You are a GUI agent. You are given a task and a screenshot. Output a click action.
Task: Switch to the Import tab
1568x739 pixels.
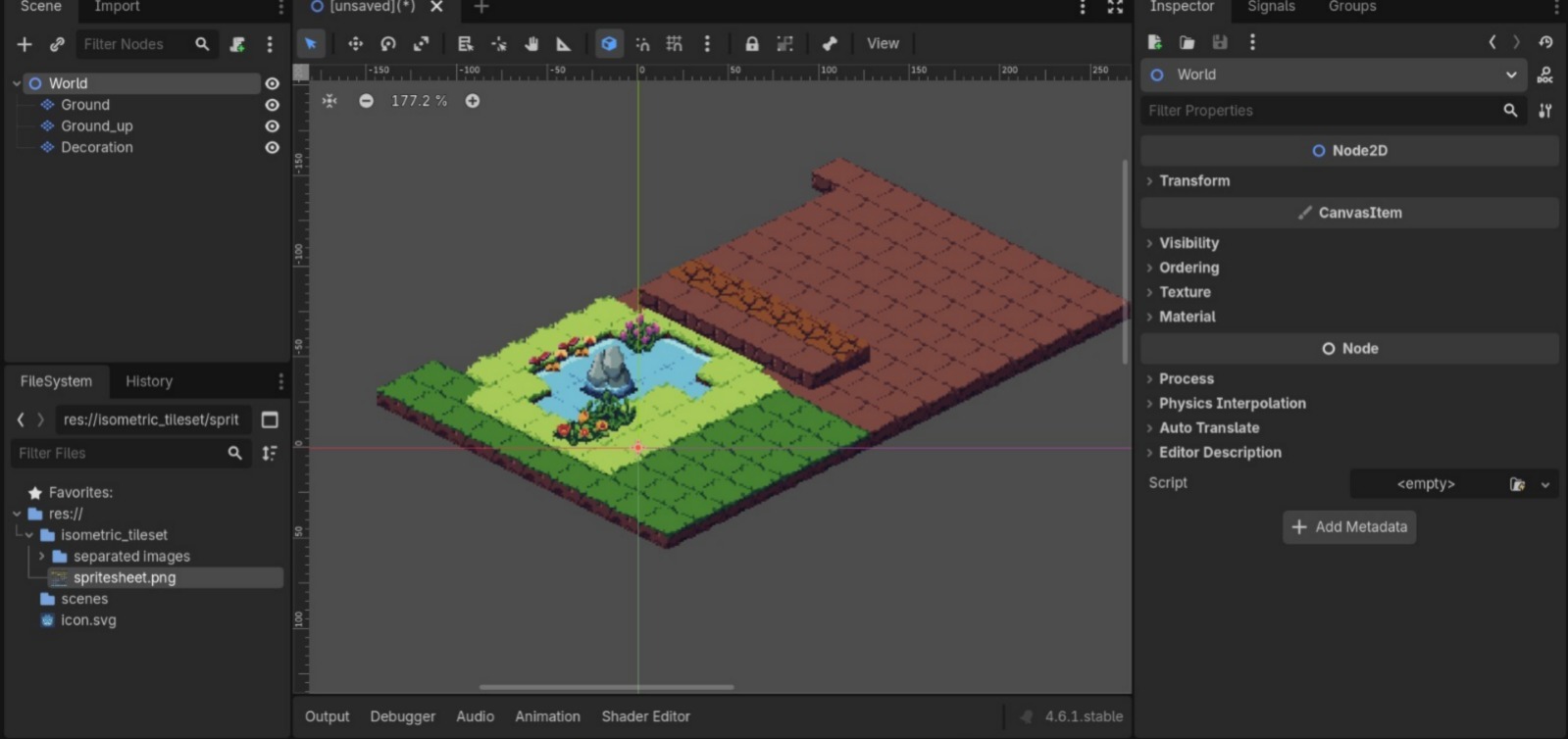[117, 7]
